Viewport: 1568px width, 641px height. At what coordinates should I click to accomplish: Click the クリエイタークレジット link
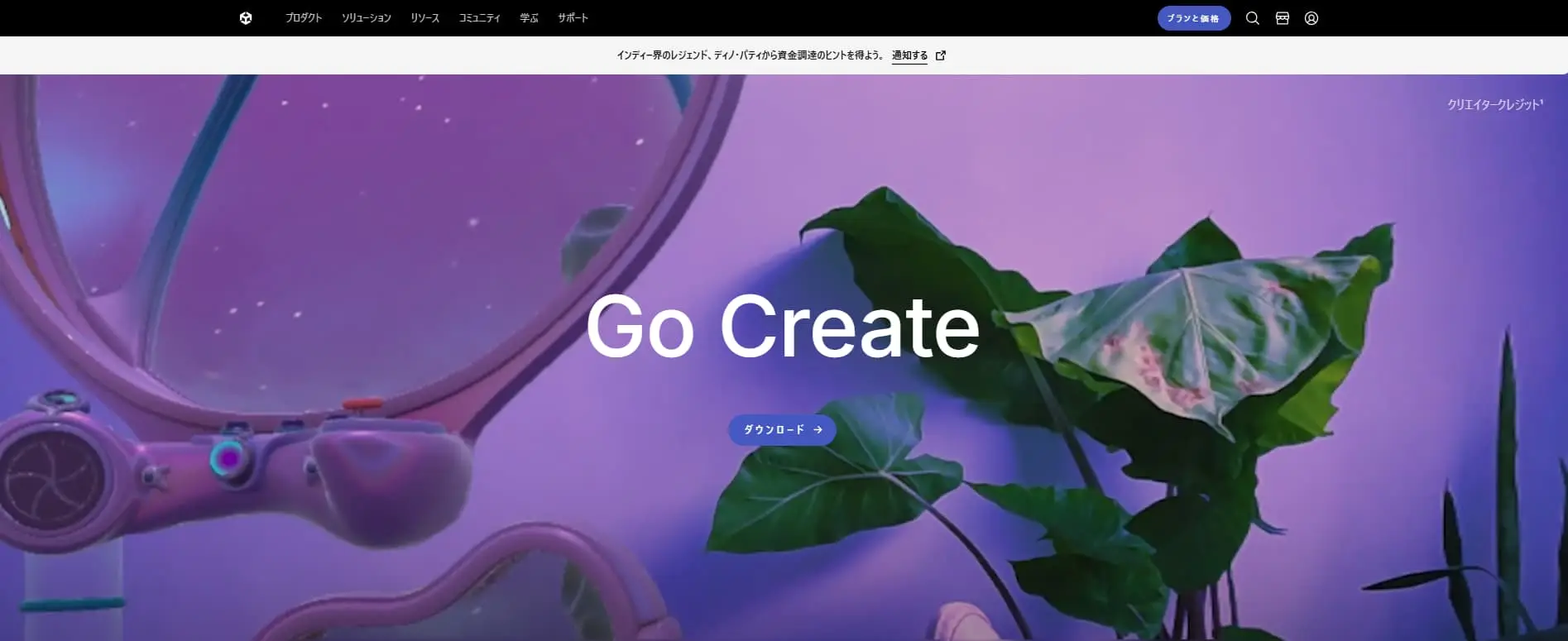[x=1494, y=104]
